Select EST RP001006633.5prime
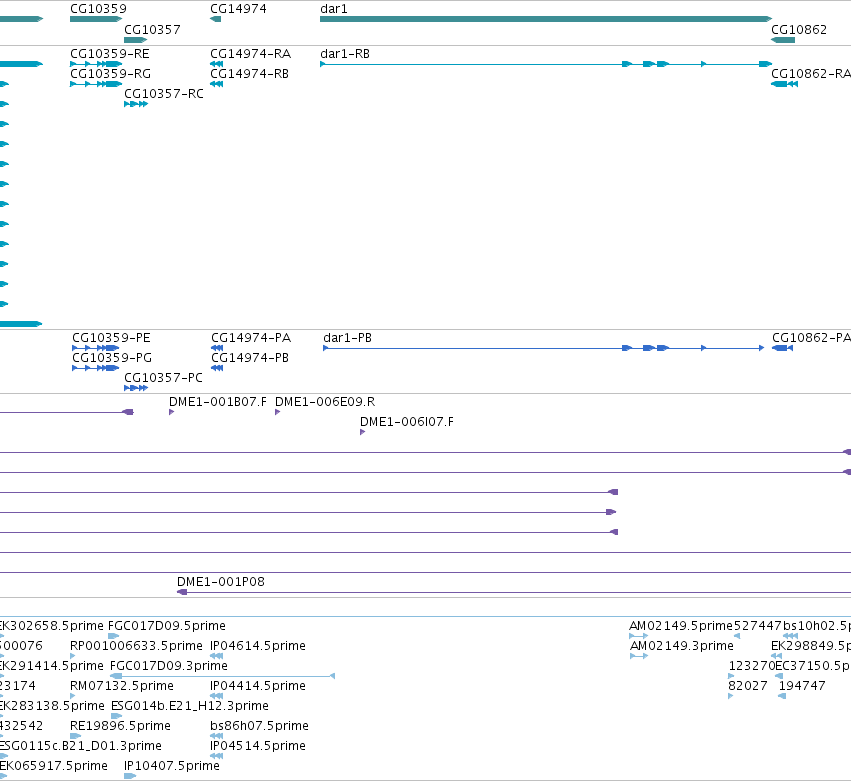 [136, 646]
